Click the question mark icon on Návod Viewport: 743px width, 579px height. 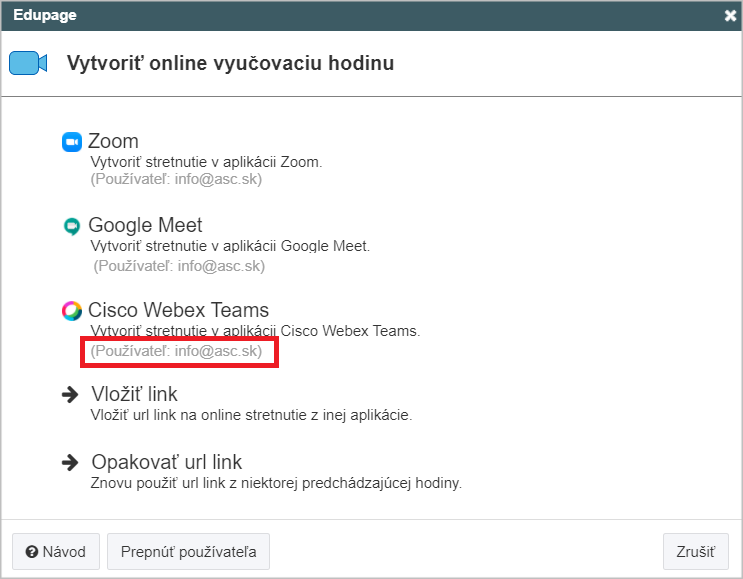click(32, 552)
